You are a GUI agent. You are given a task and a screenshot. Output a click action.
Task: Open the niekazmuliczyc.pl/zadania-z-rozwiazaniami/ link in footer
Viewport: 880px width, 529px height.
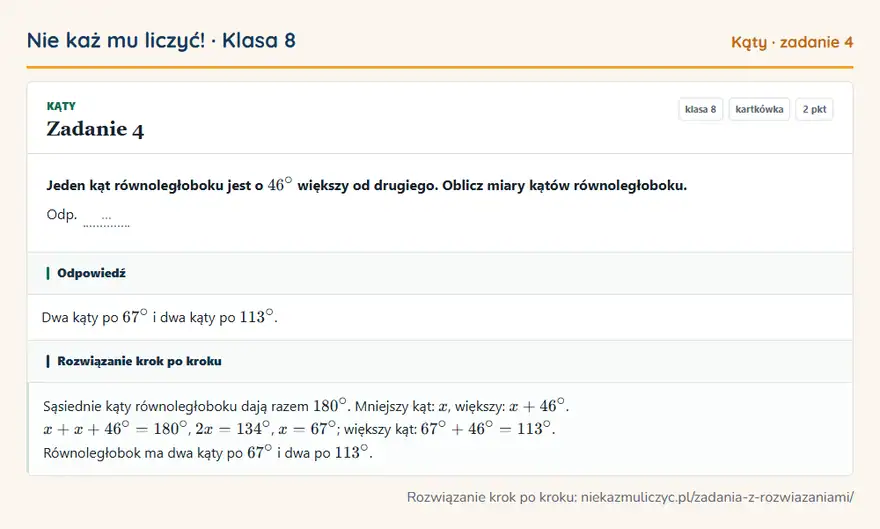coord(717,497)
